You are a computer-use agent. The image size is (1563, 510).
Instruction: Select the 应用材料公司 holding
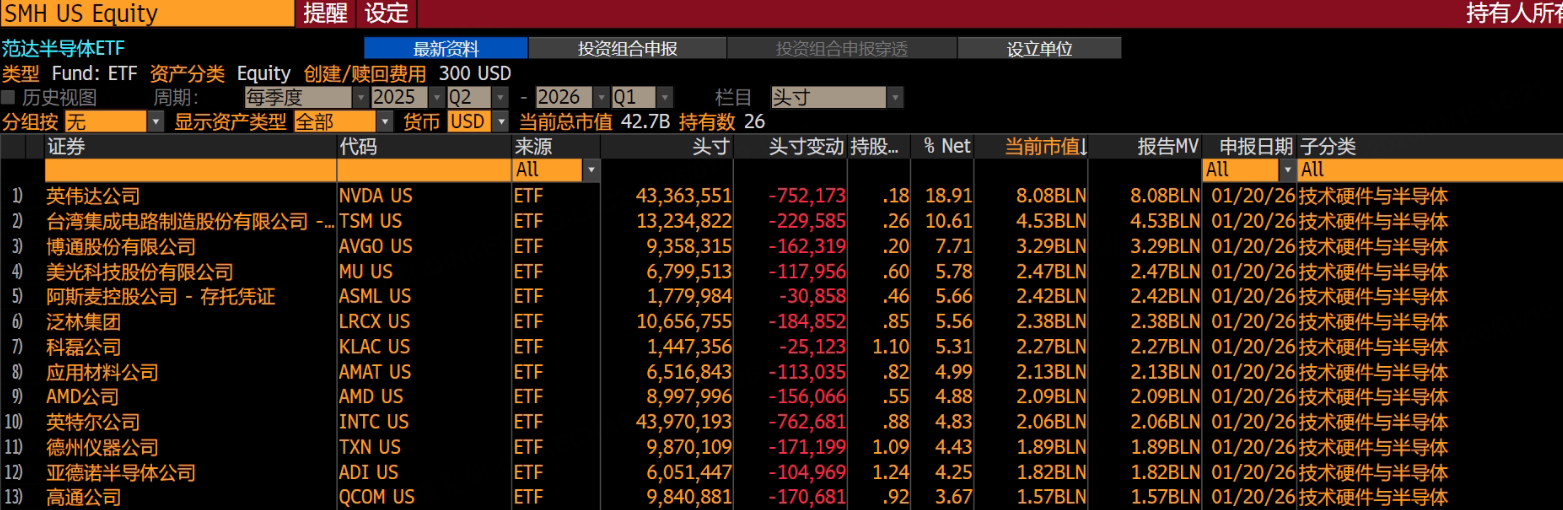[102, 372]
